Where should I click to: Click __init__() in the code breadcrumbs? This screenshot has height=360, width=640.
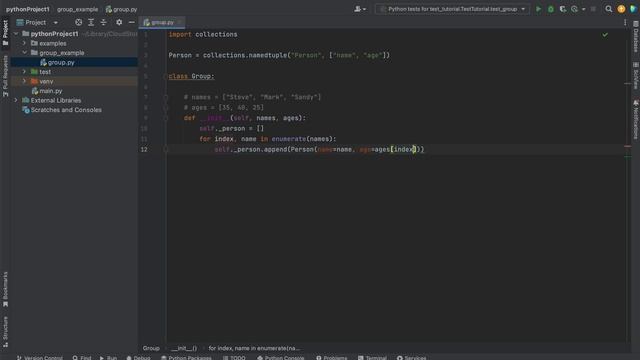tap(184, 348)
